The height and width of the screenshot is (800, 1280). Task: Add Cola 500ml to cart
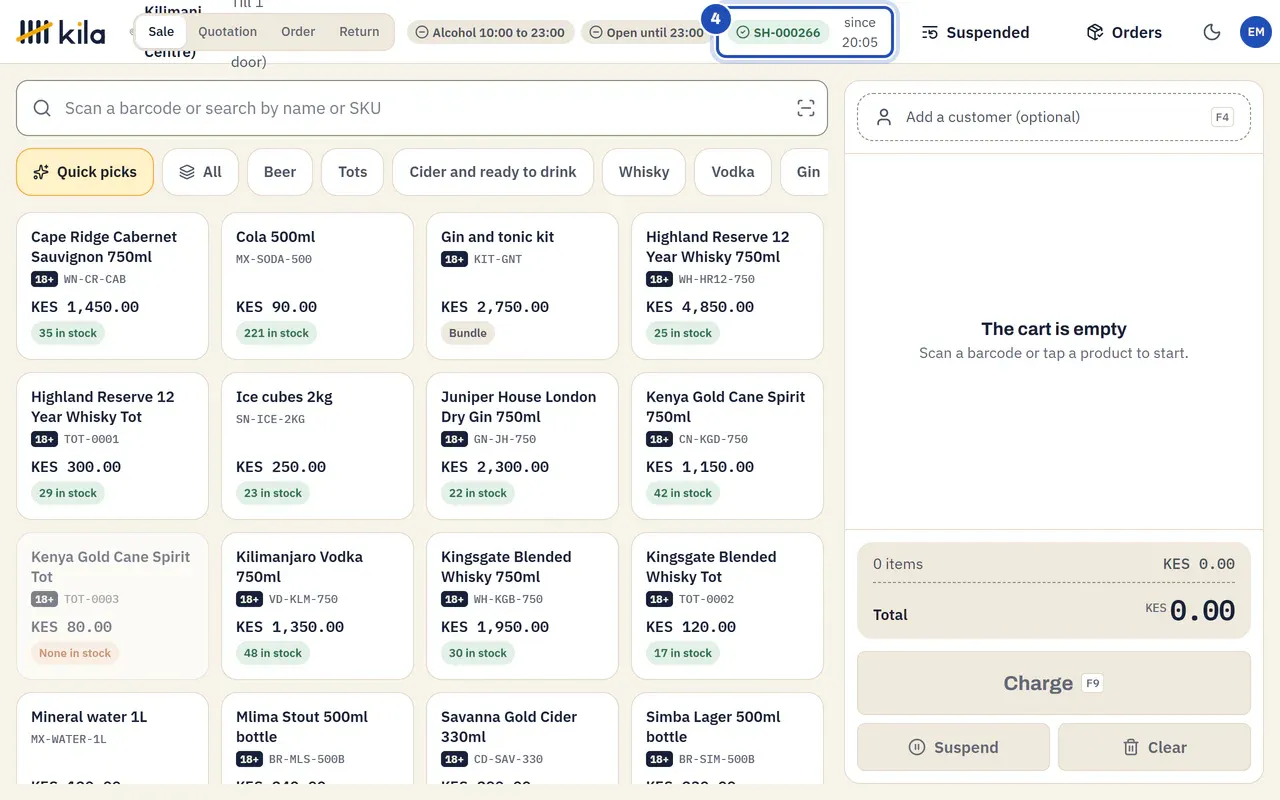click(317, 286)
